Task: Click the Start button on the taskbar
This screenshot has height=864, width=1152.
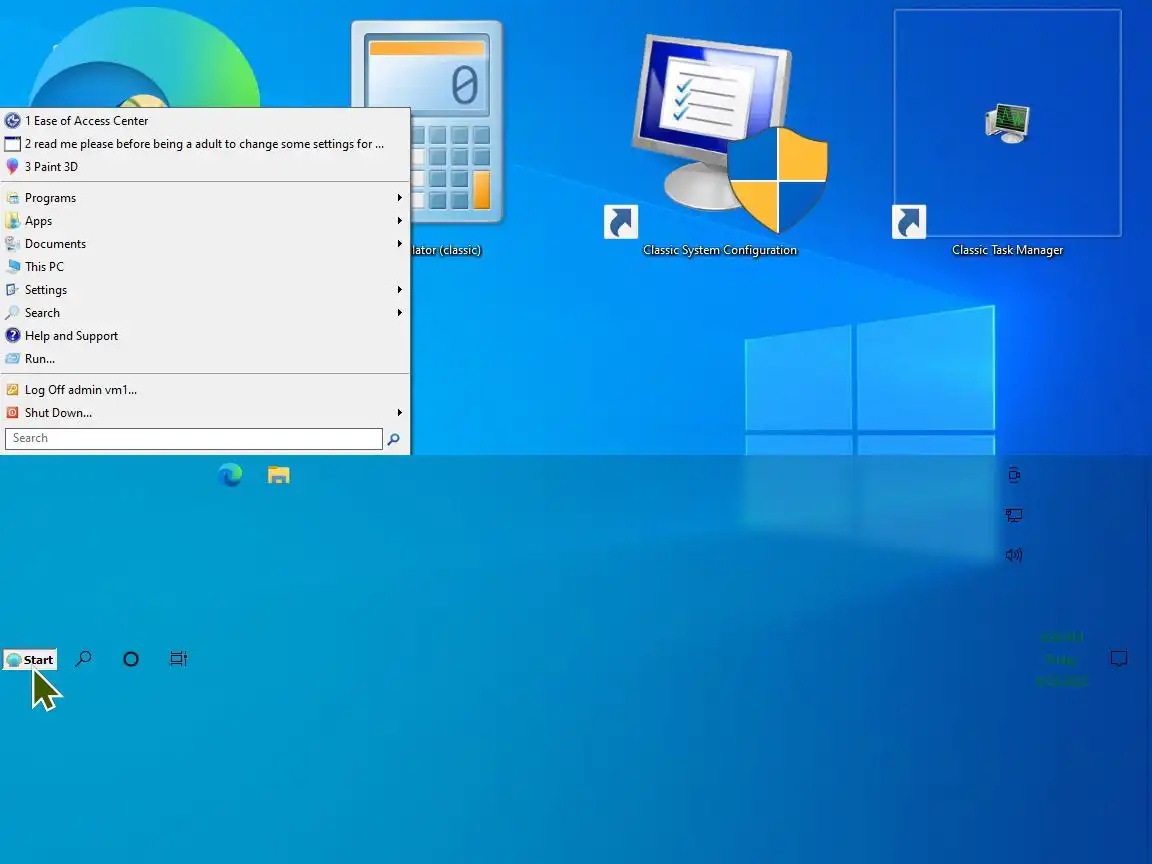Action: (29, 659)
